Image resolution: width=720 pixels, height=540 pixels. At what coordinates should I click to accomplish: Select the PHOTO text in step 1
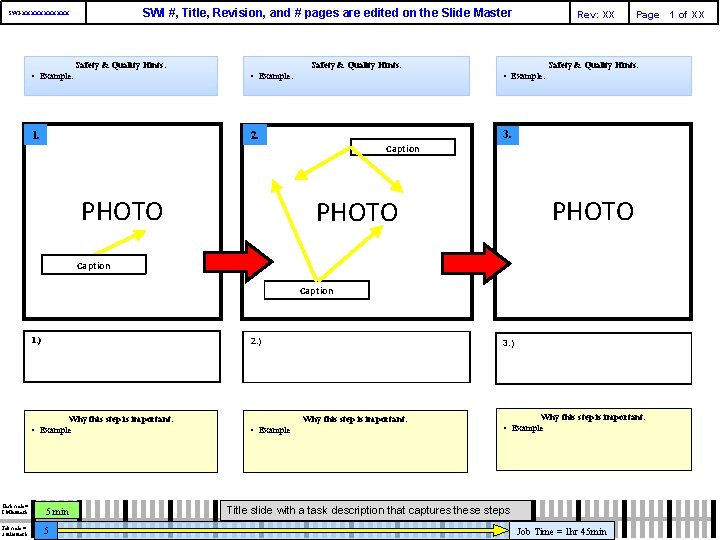(122, 211)
